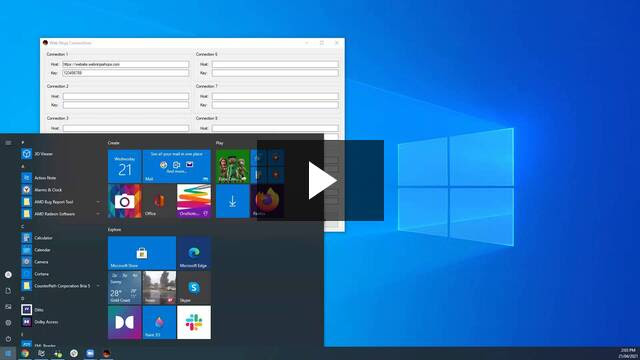Screen dimensions: 640x360
Task: Expand the Start menu hamburger button
Action: tap(8, 143)
